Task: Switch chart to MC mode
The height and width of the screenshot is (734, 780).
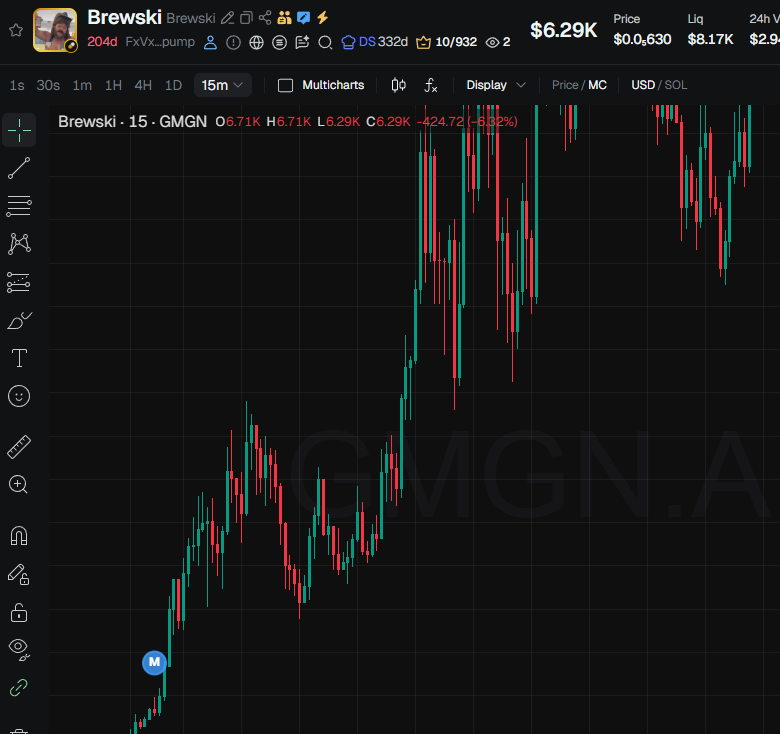Action: pos(597,85)
